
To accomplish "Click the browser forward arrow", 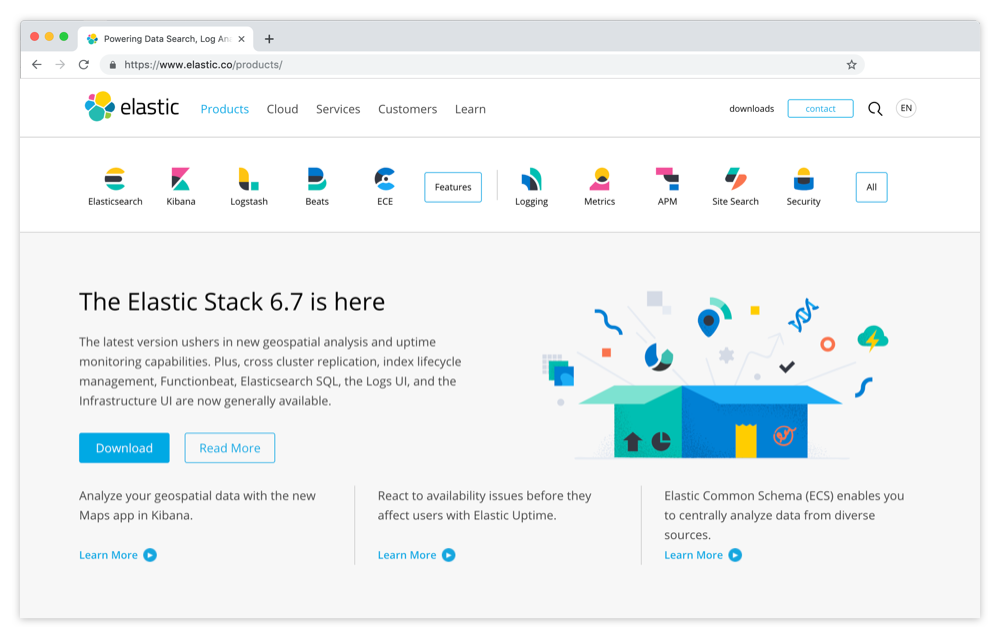I will [x=60, y=64].
